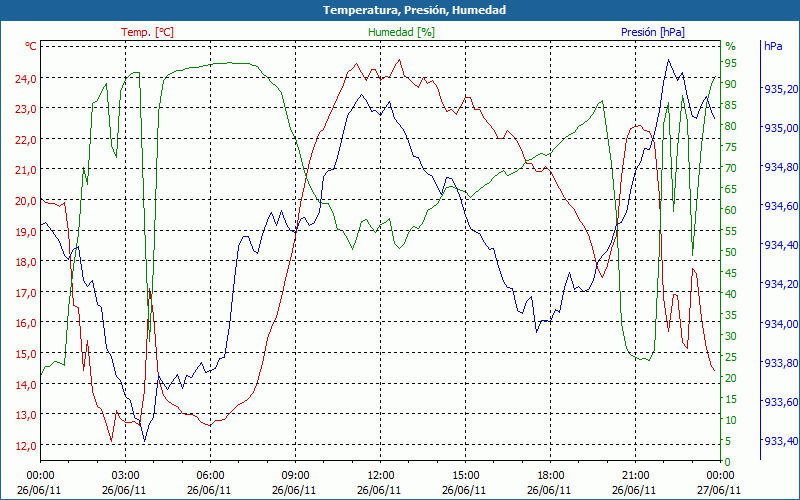
Task: Click the 10 humidity axis value
Action: [731, 420]
